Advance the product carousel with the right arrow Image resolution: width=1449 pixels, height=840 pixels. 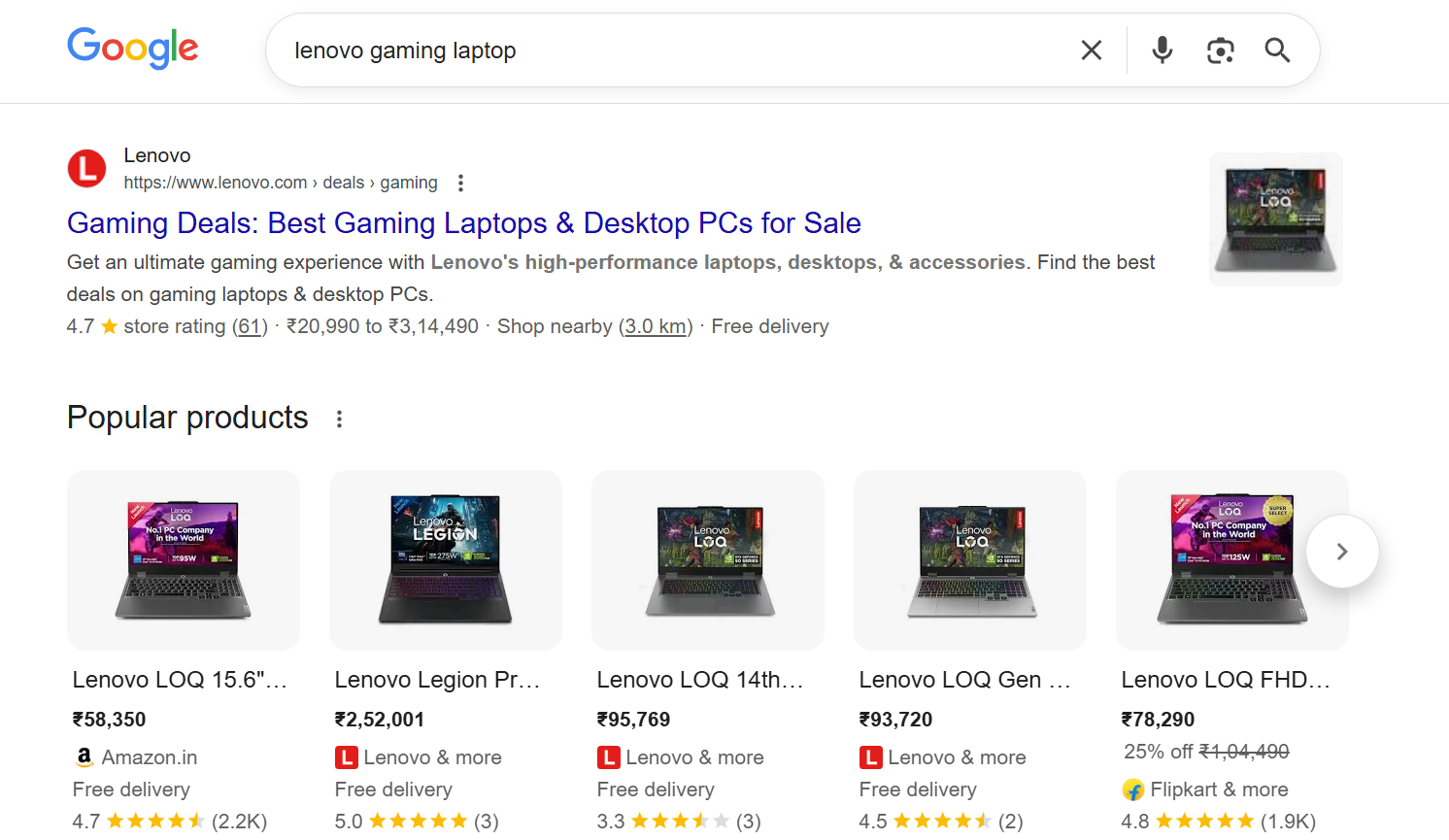(x=1342, y=551)
